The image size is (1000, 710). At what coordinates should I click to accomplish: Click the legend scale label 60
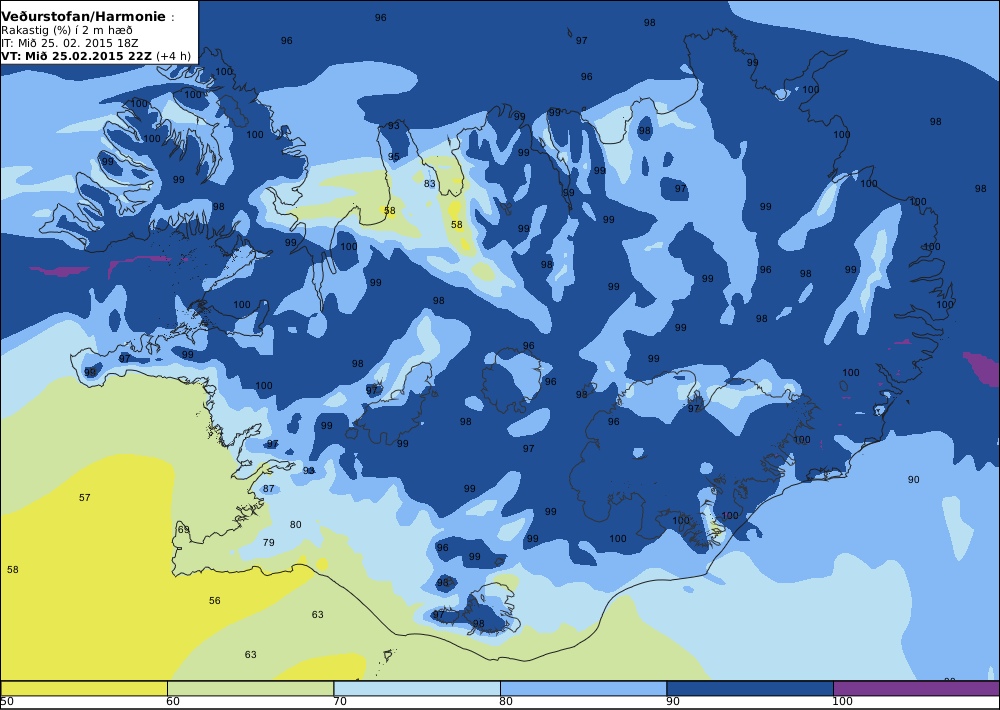(x=173, y=702)
